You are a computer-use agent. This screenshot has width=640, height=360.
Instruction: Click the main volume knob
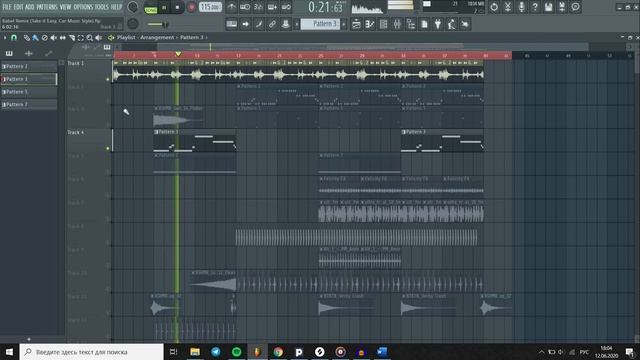point(133,7)
